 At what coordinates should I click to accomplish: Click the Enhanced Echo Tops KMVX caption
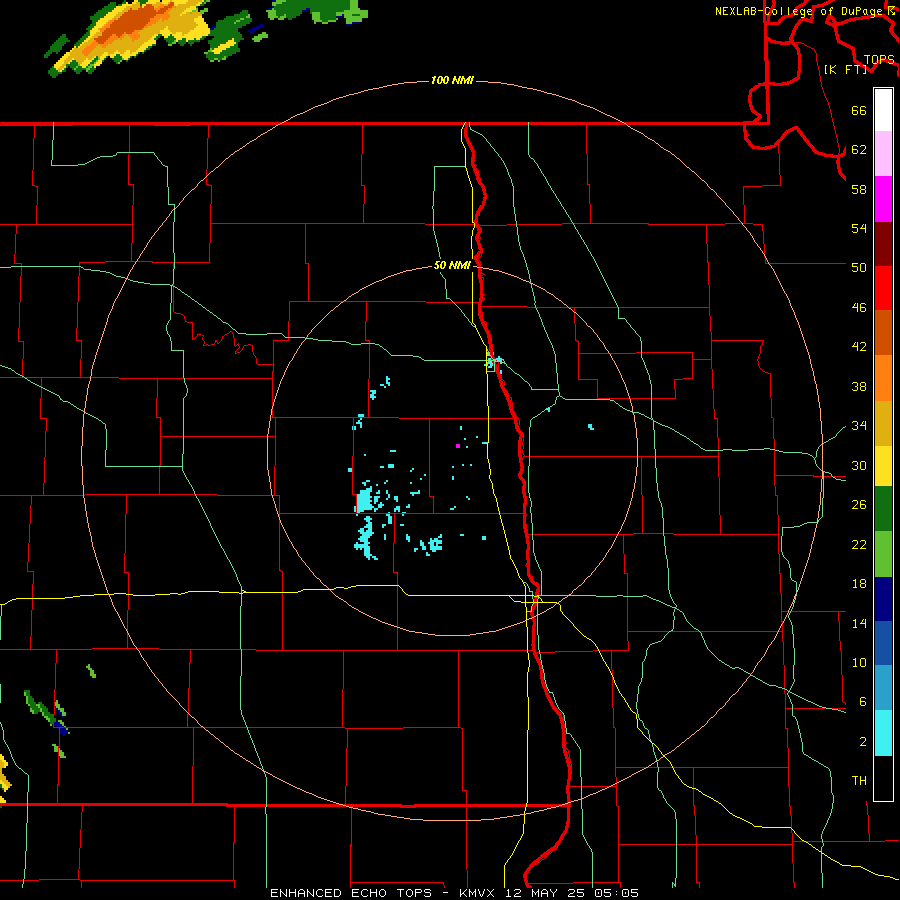point(454,893)
